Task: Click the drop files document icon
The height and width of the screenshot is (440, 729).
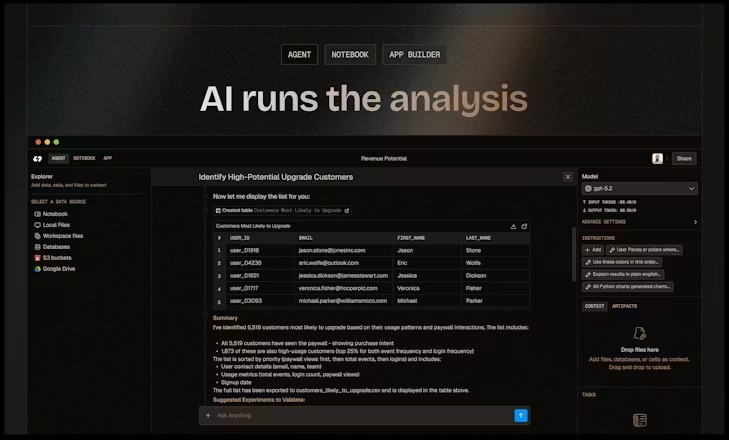Action: click(640, 333)
